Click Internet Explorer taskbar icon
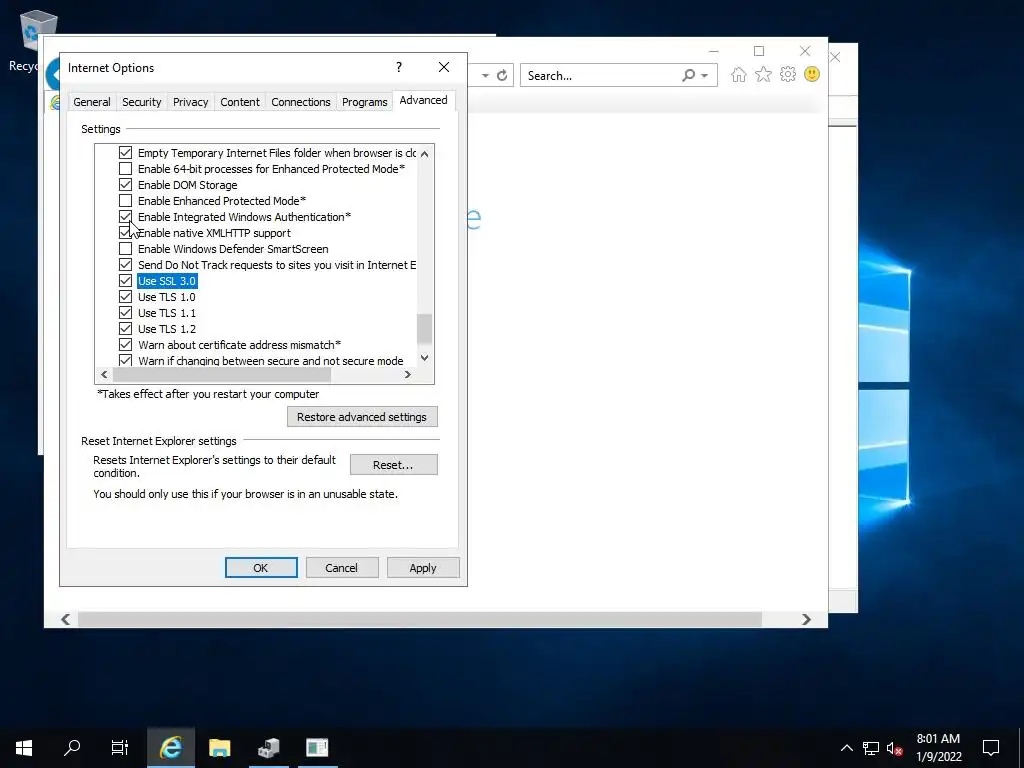This screenshot has height=768, width=1024. [170, 748]
